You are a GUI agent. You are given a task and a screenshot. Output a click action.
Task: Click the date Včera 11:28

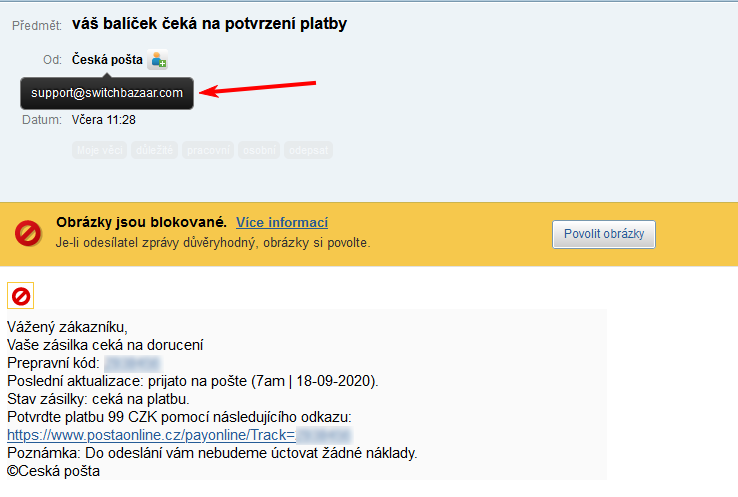point(104,120)
